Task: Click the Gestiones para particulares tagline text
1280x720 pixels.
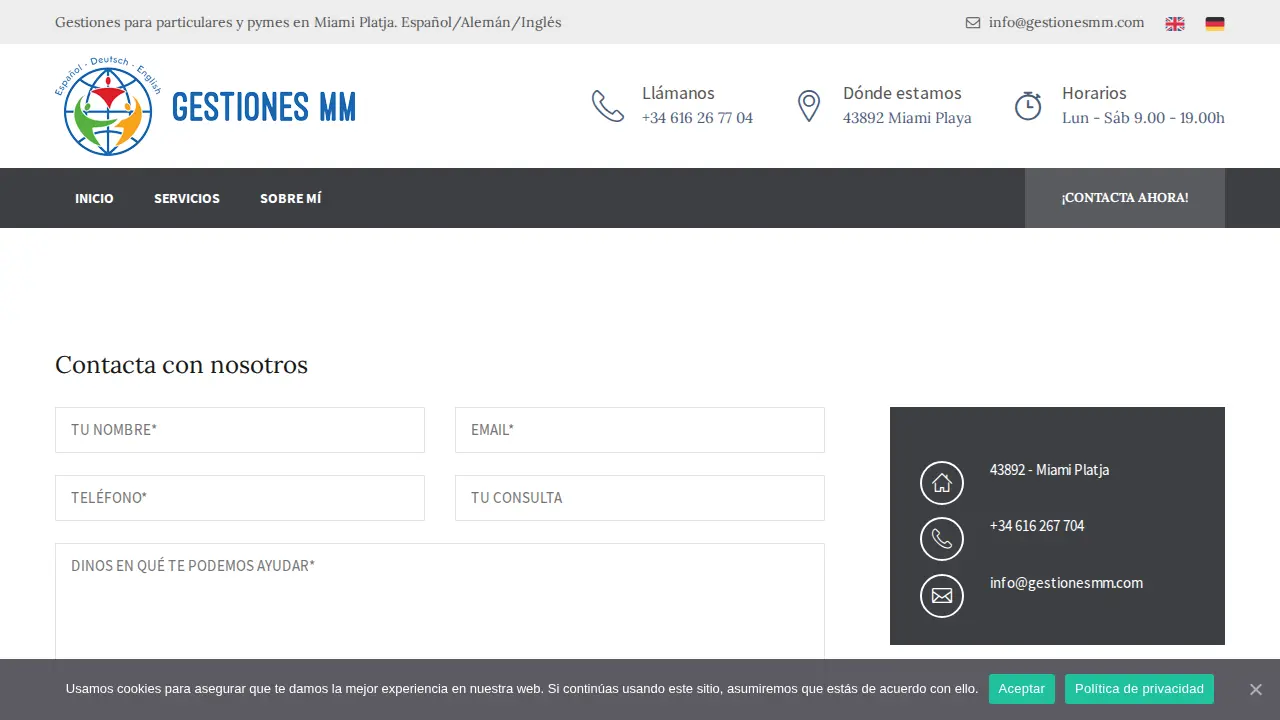Action: coord(308,22)
